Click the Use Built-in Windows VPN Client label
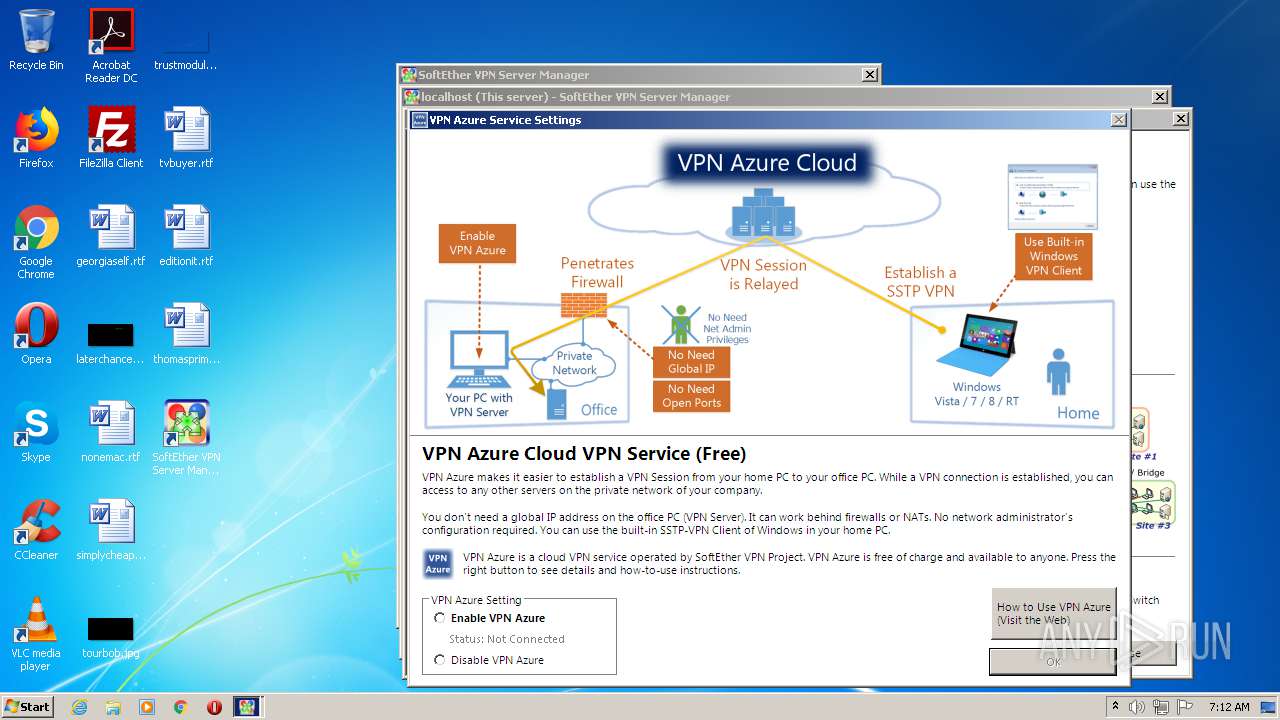The height and width of the screenshot is (720, 1280). tap(1053, 256)
